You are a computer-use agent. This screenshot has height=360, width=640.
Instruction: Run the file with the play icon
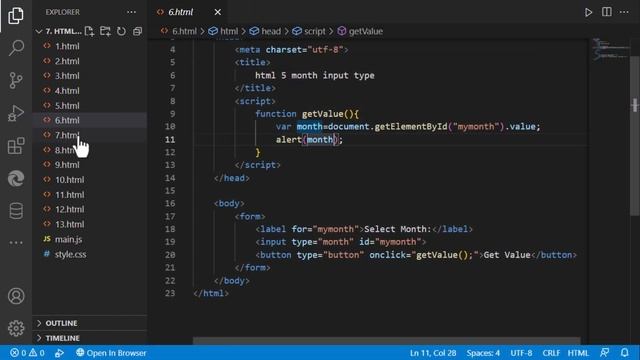pos(588,12)
